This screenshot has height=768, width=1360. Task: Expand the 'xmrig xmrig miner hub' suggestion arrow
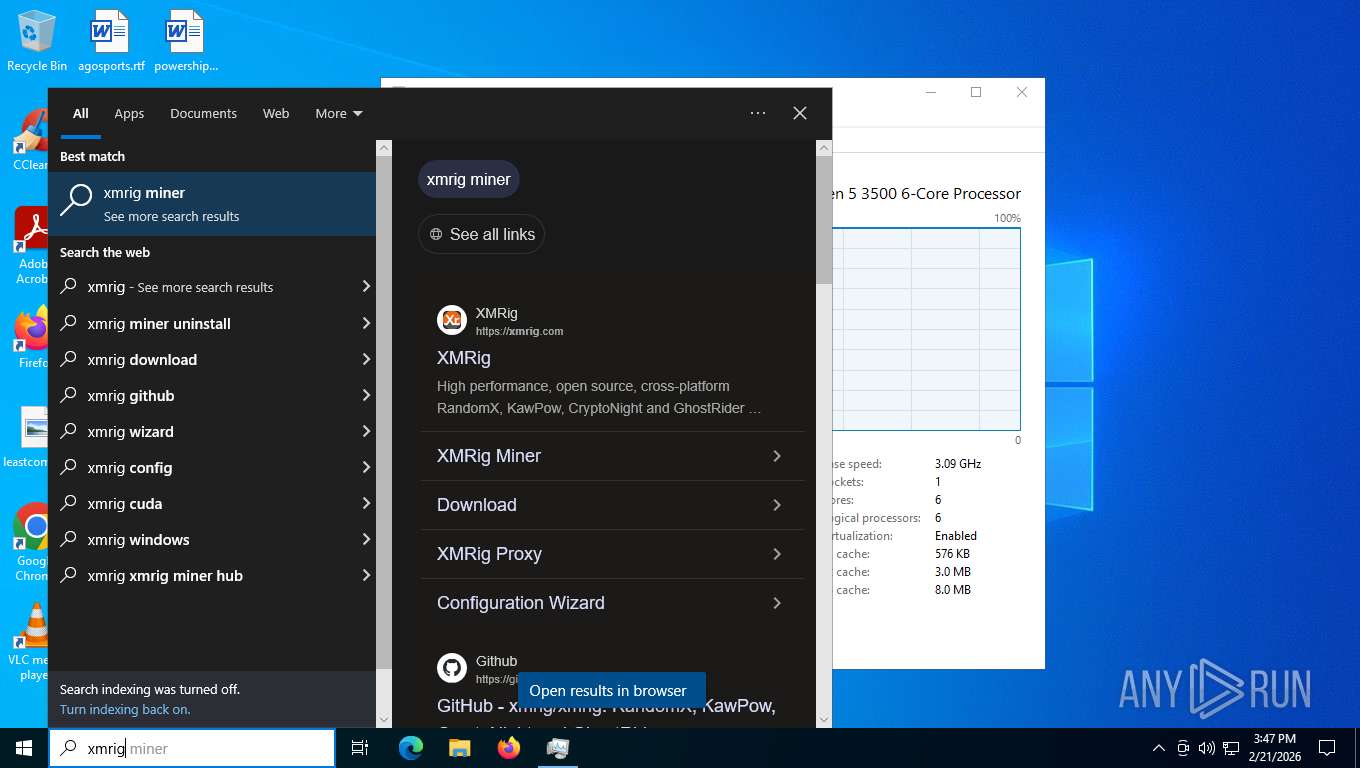tap(366, 575)
